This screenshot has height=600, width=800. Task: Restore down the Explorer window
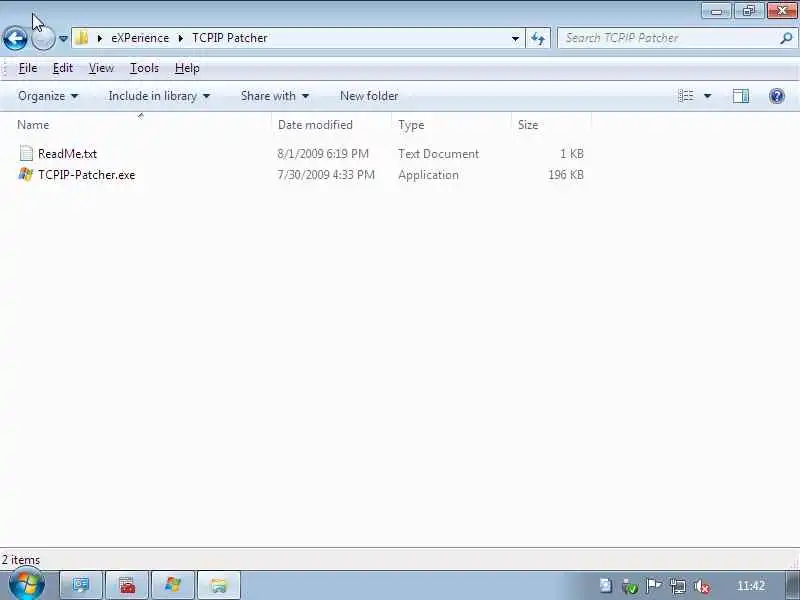pos(748,11)
